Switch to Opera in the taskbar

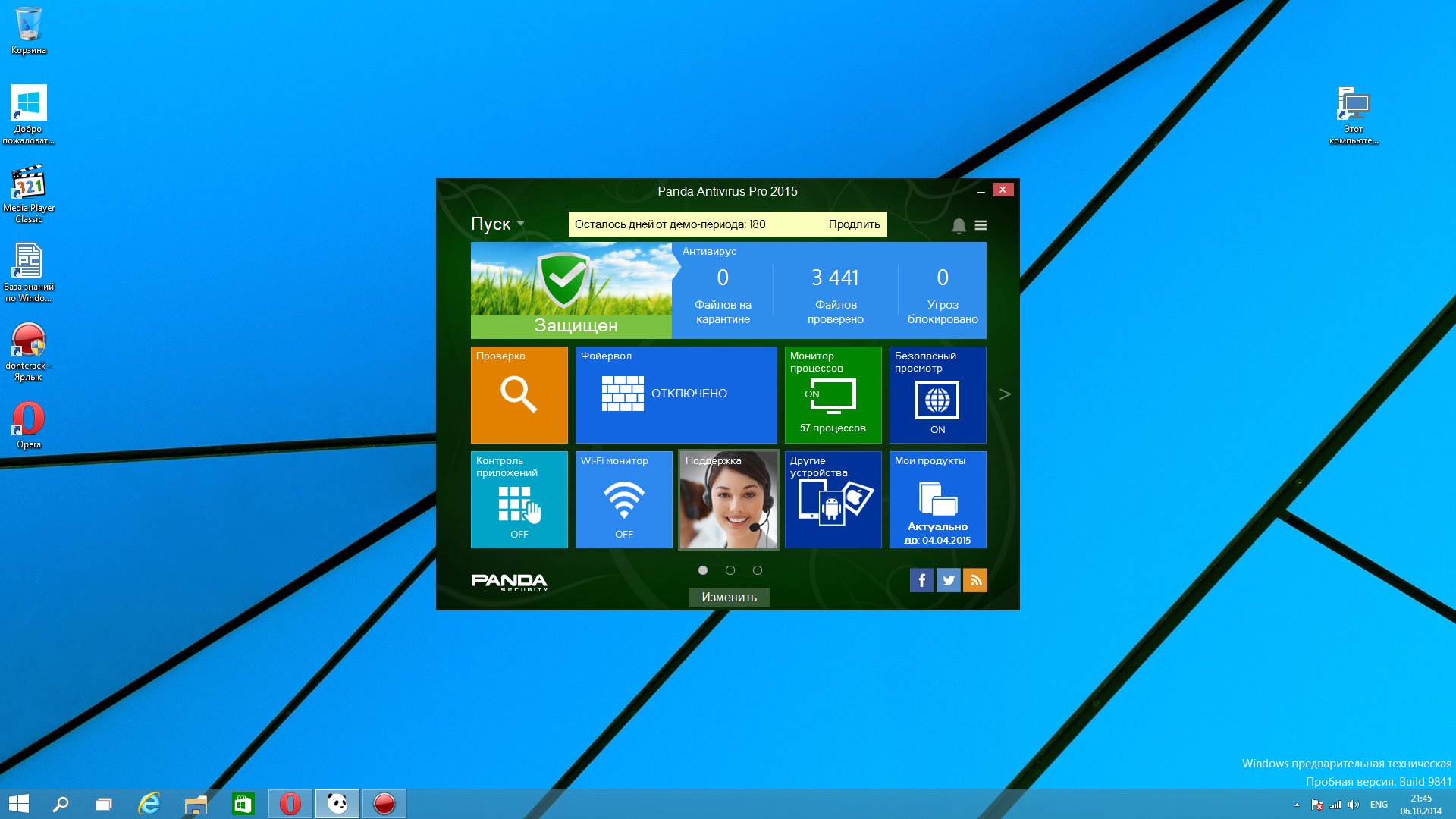point(290,804)
